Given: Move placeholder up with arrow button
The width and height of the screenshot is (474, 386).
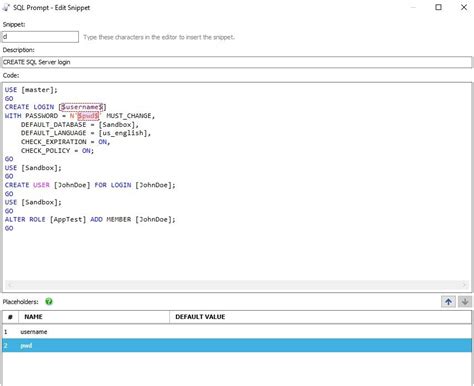Looking at the screenshot, I should coord(448,302).
